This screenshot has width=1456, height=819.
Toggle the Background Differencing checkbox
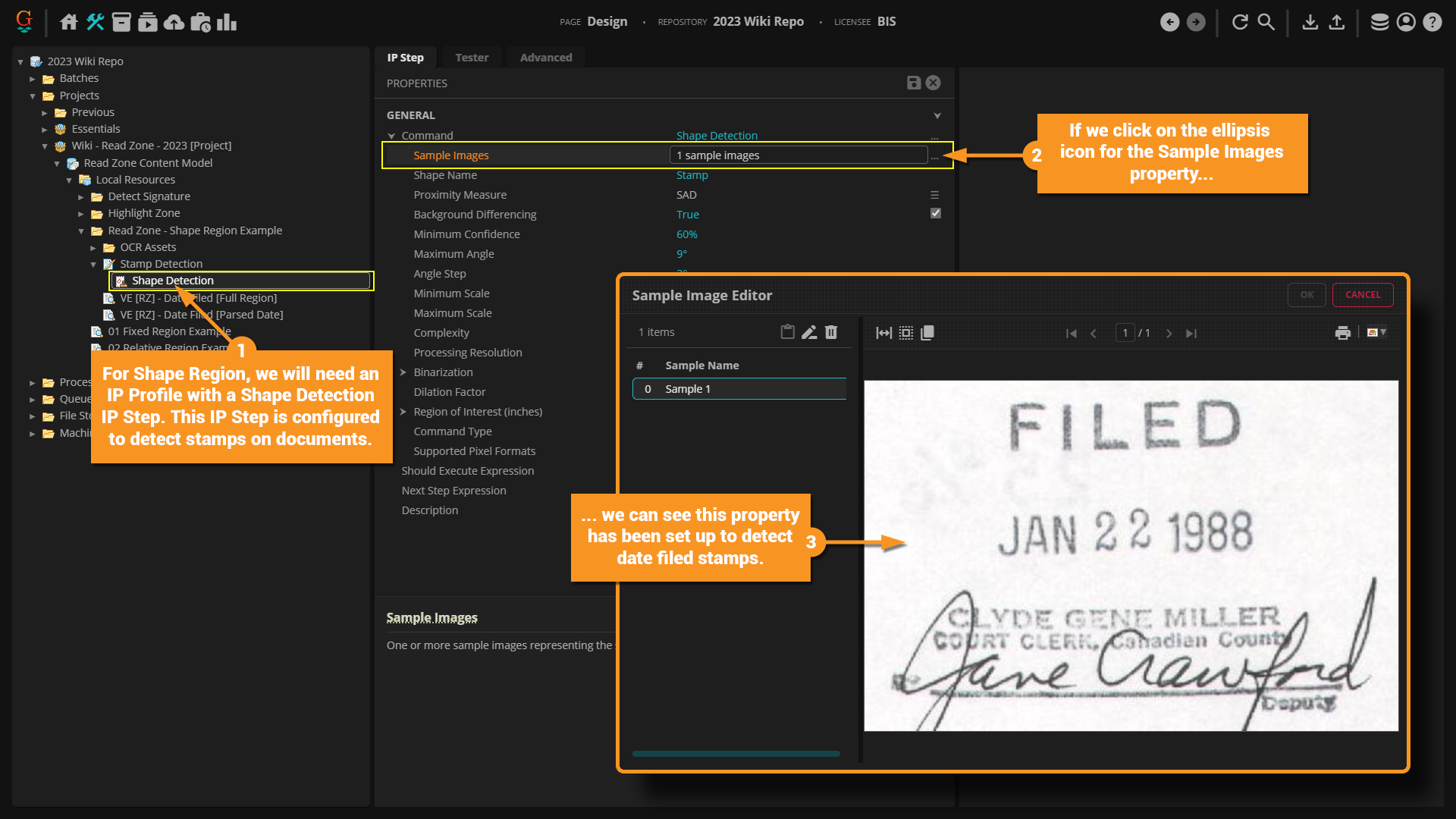(936, 214)
